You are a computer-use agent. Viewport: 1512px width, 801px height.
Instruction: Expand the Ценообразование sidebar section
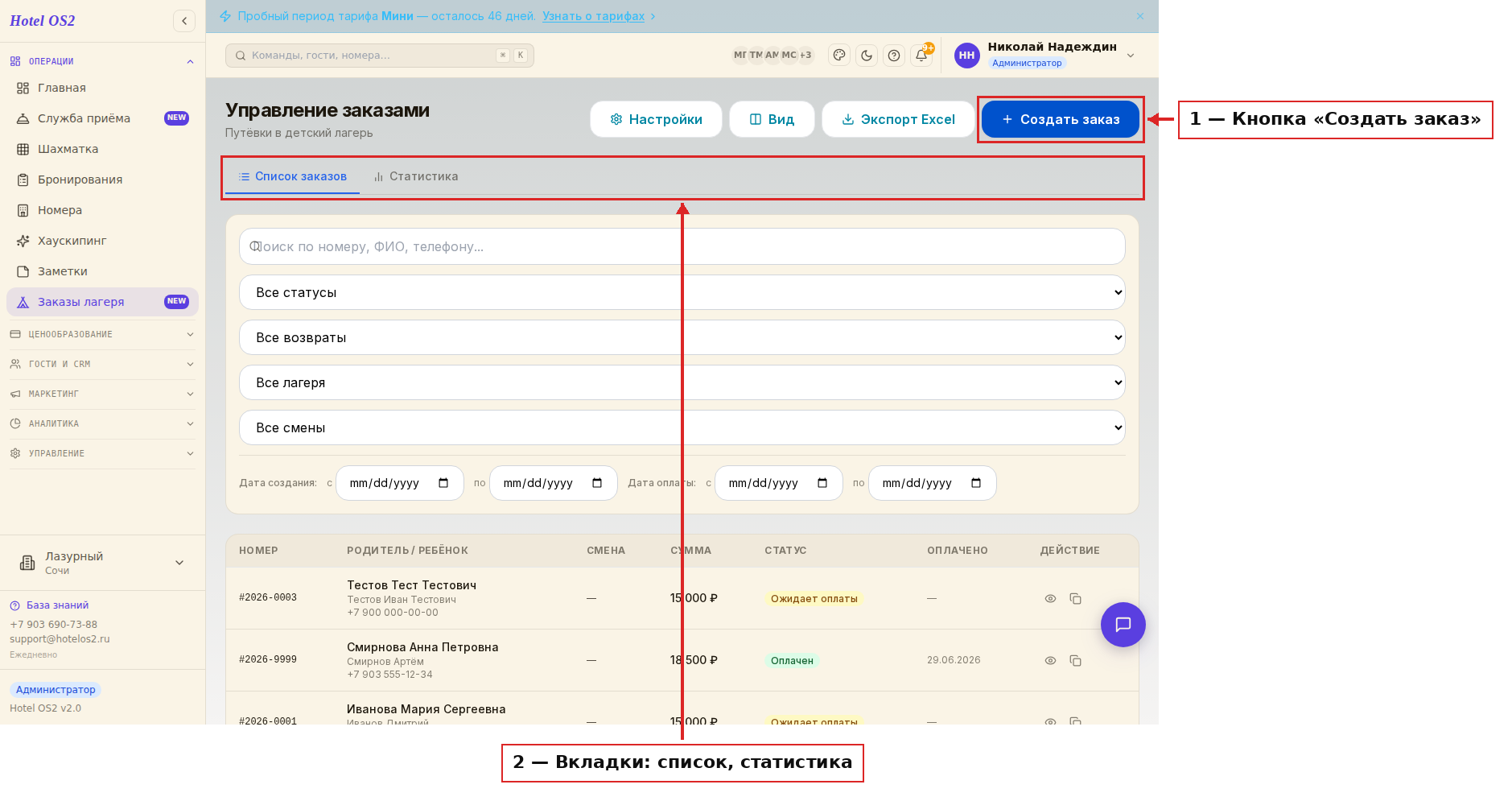click(102, 334)
